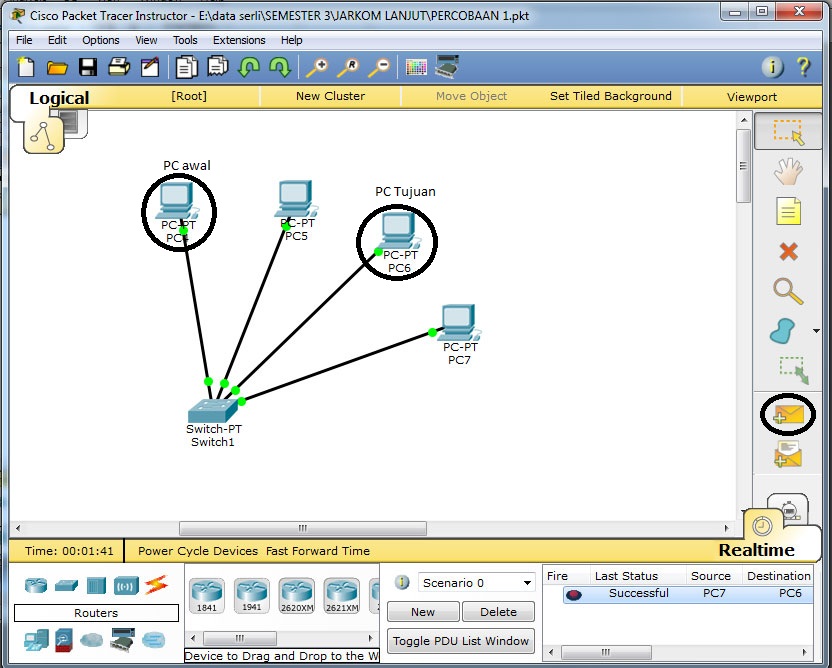The image size is (832, 668).
Task: Open the Activity Wizard icon
Action: click(x=150, y=67)
